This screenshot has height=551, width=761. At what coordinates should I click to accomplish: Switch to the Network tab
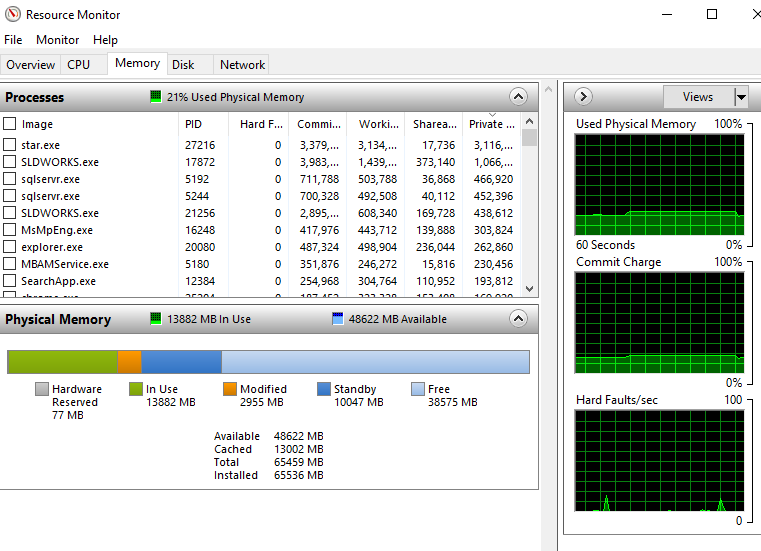(x=242, y=65)
